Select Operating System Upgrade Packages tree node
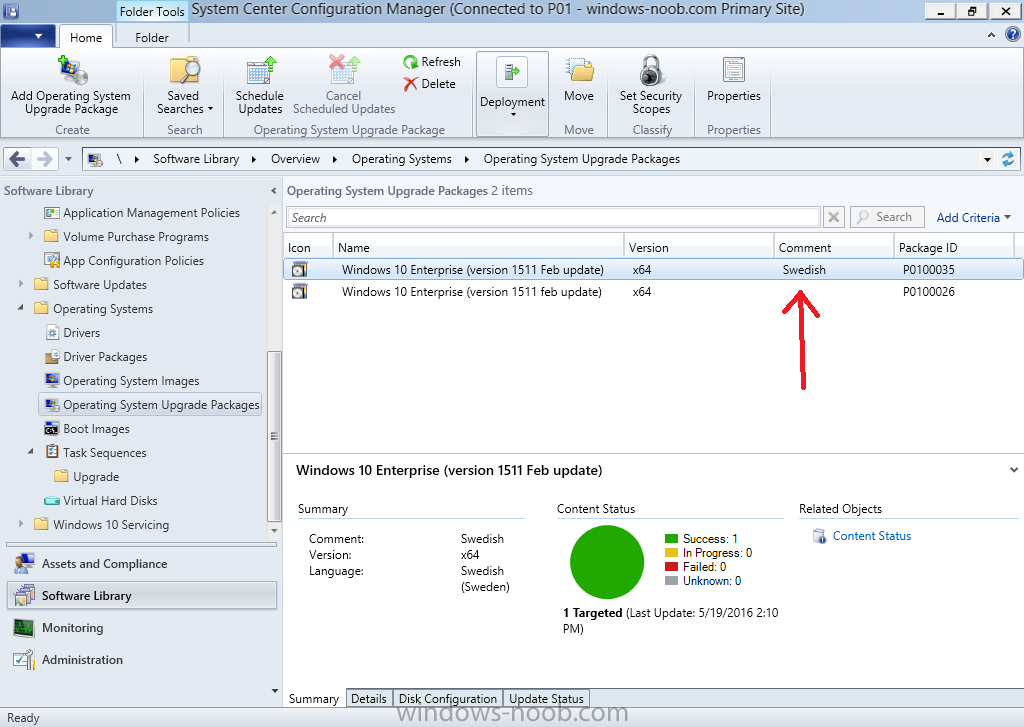Image resolution: width=1024 pixels, height=727 pixels. click(x=150, y=404)
